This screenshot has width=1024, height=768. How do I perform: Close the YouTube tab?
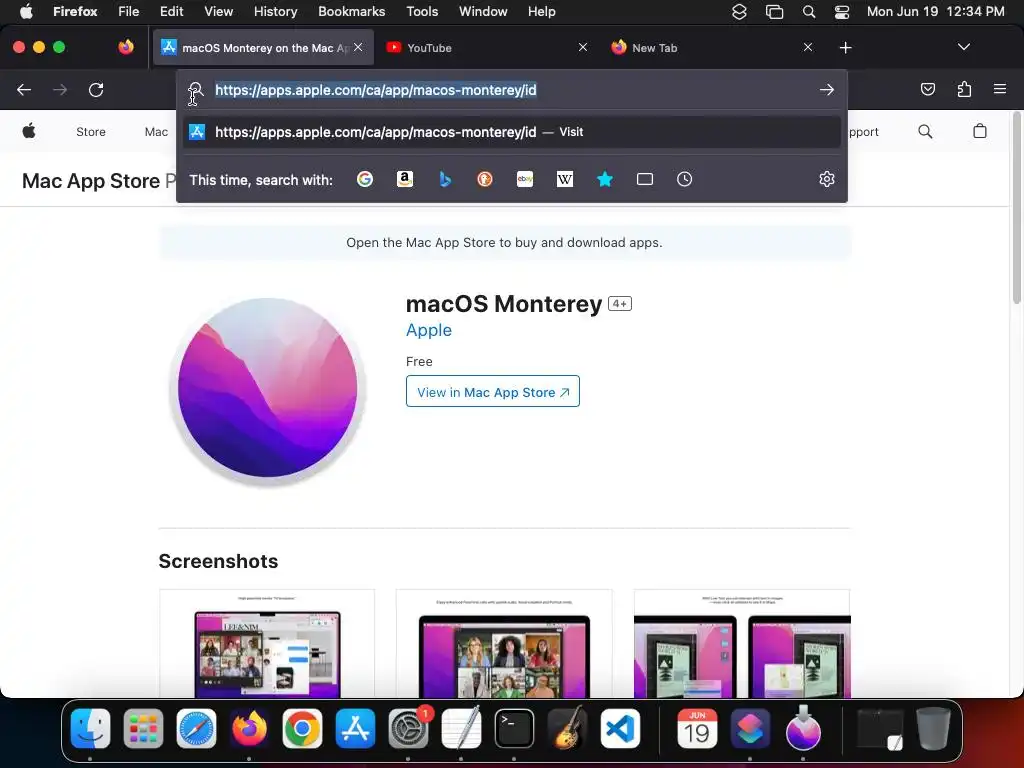[x=583, y=47]
